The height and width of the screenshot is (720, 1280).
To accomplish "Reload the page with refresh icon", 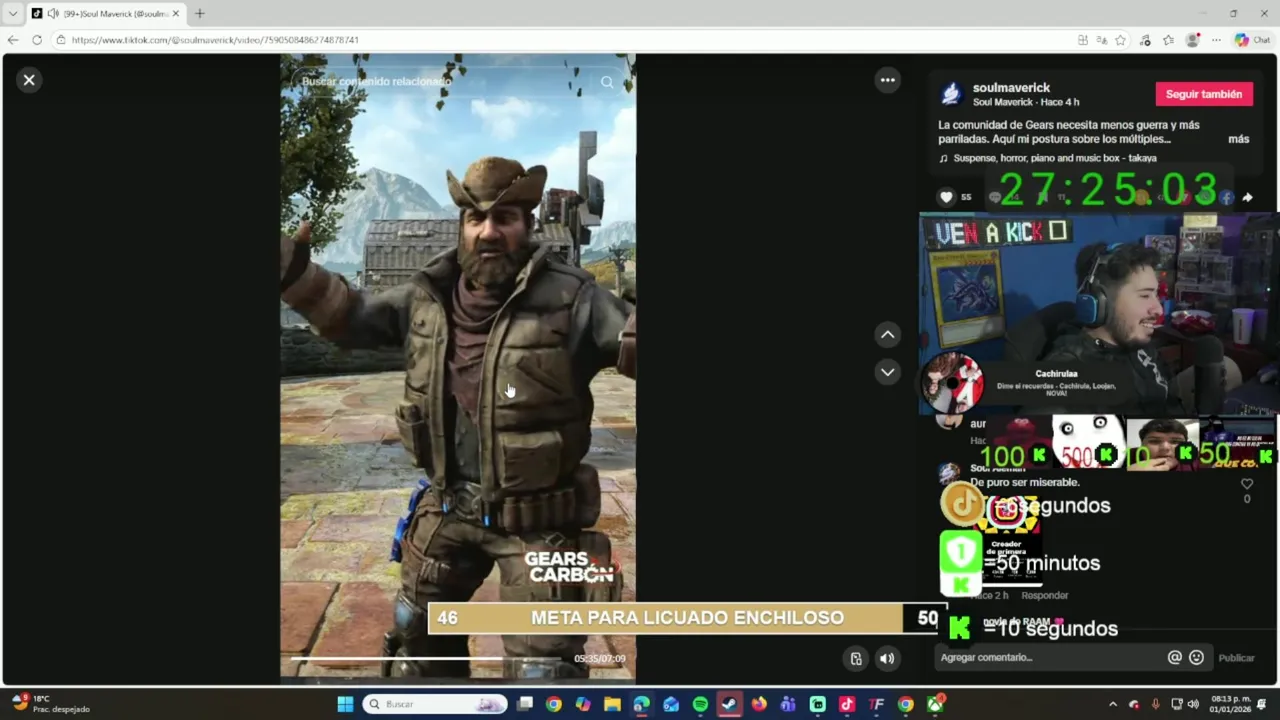I will point(37,40).
